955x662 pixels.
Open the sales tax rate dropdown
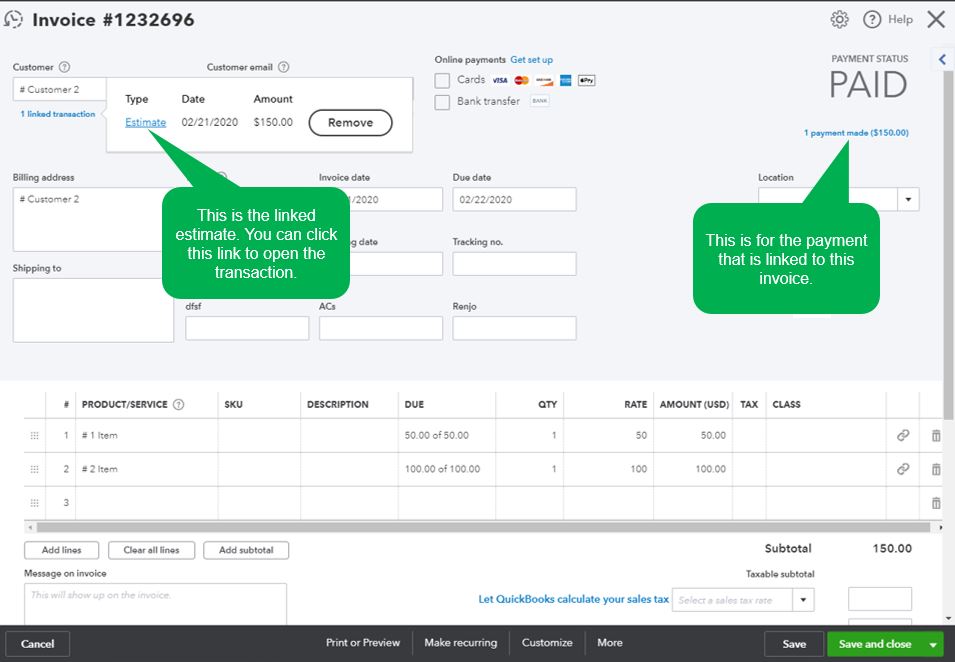[x=803, y=600]
